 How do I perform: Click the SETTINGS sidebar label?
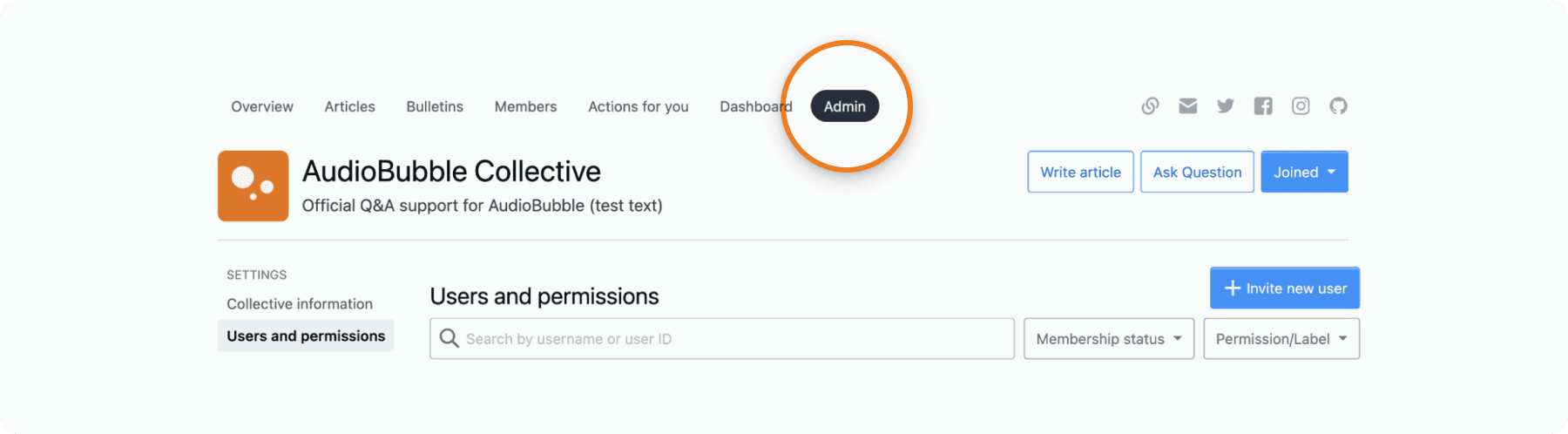coord(256,275)
